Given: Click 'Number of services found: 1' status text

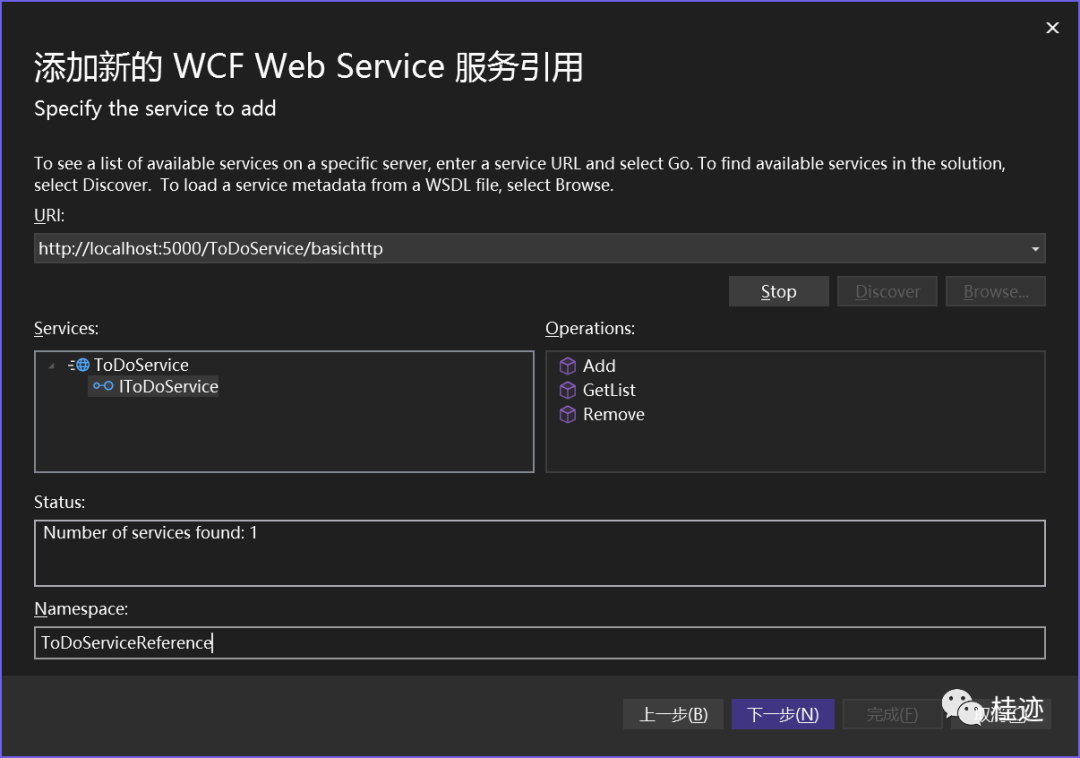Looking at the screenshot, I should 150,533.
